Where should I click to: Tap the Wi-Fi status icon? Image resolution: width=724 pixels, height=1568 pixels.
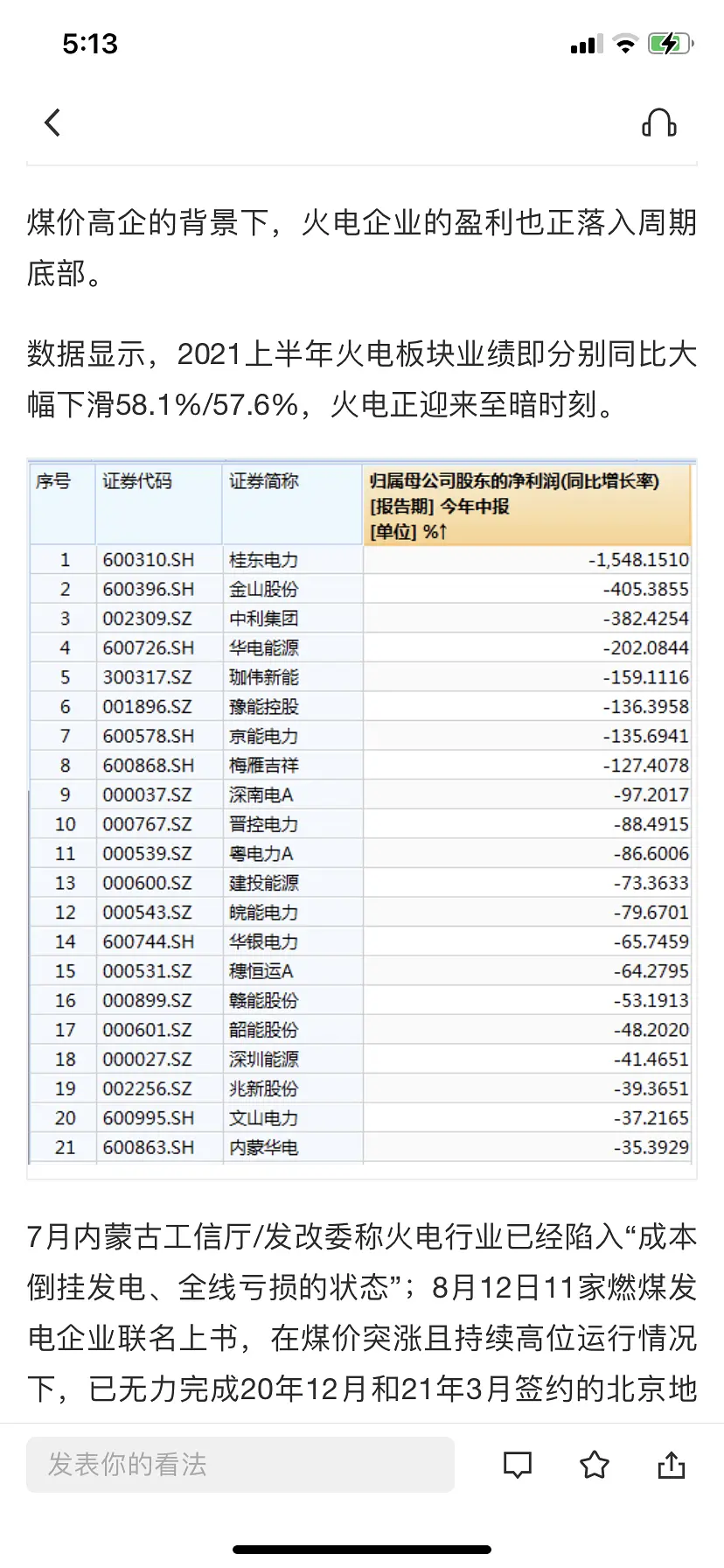(625, 44)
